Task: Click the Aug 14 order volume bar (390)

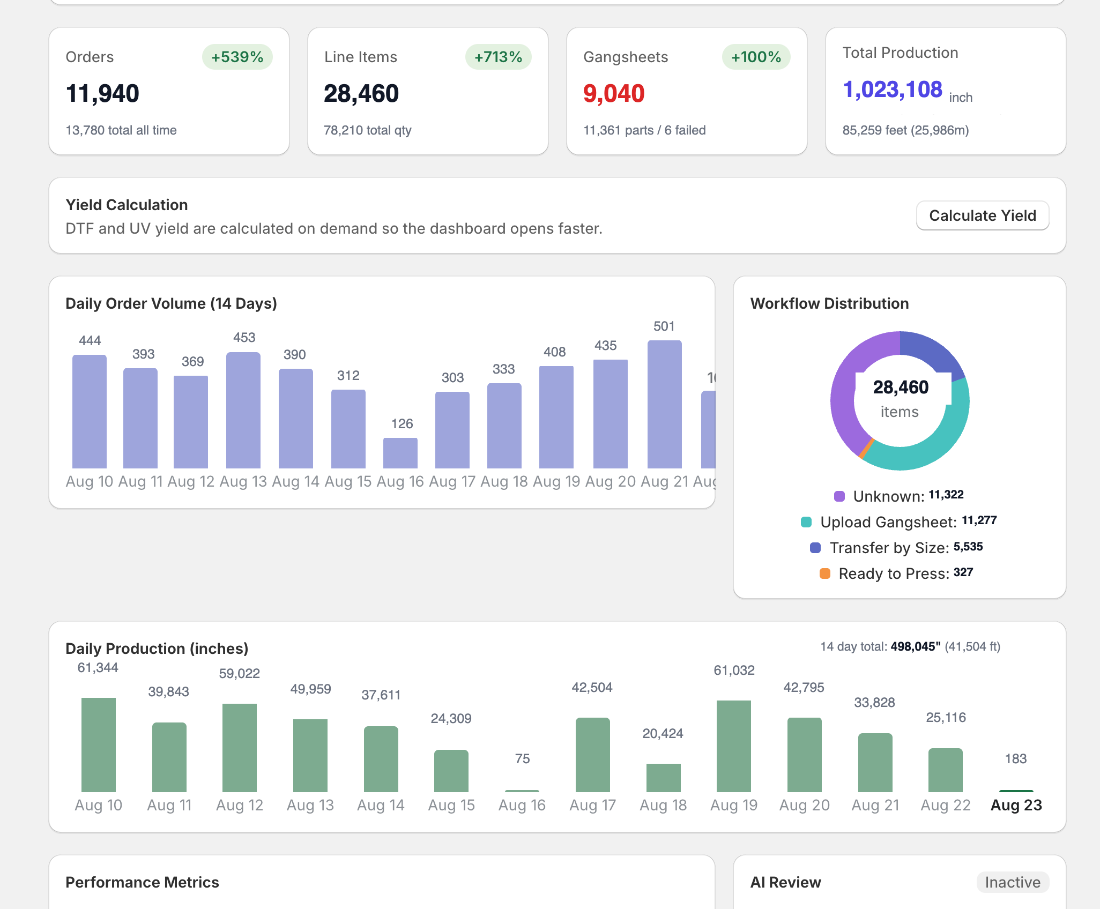Action: coord(296,419)
